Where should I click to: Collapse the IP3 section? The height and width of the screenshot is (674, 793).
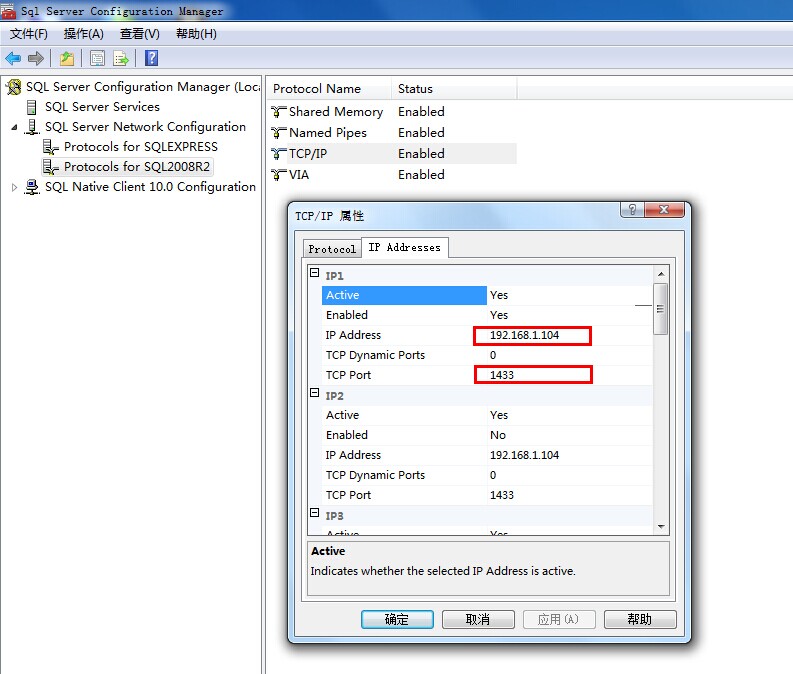click(x=315, y=513)
